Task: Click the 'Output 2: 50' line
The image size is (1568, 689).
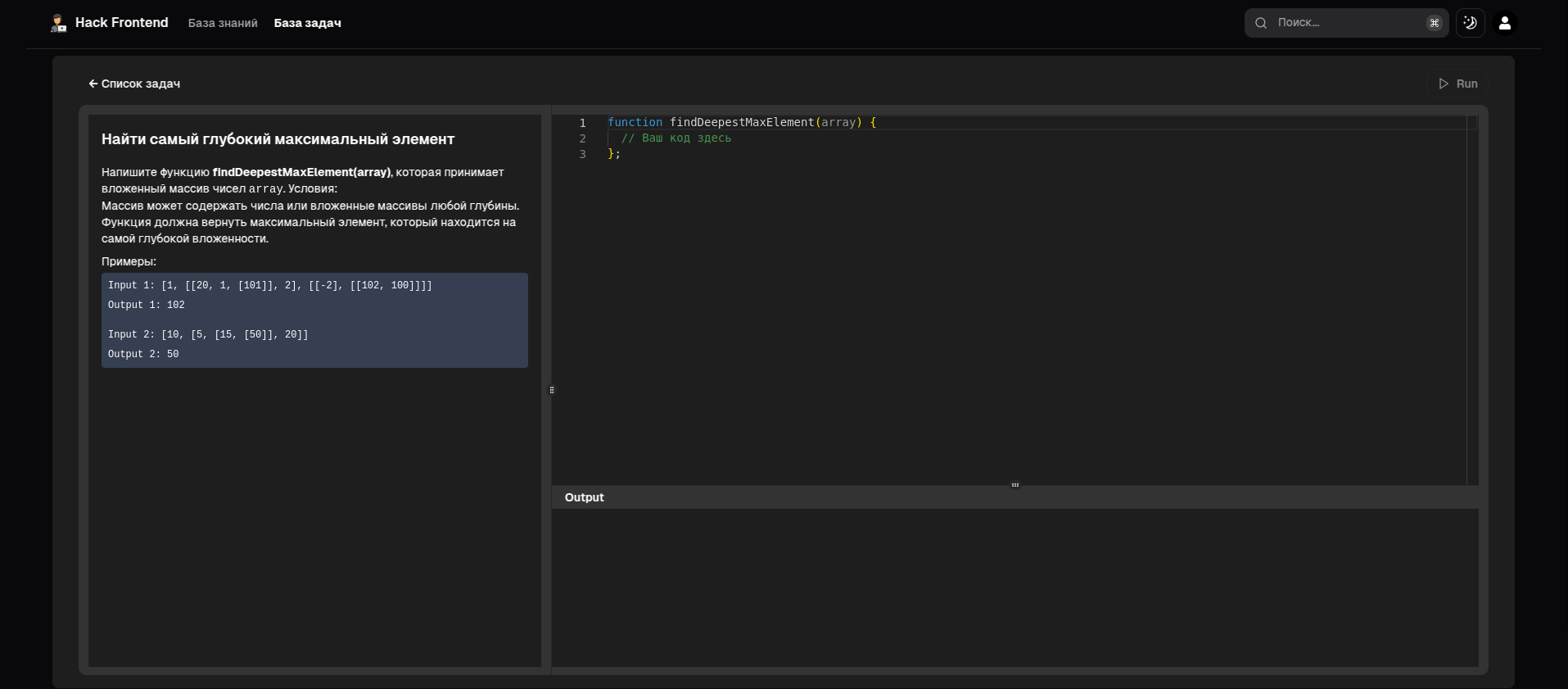Action: [x=143, y=354]
